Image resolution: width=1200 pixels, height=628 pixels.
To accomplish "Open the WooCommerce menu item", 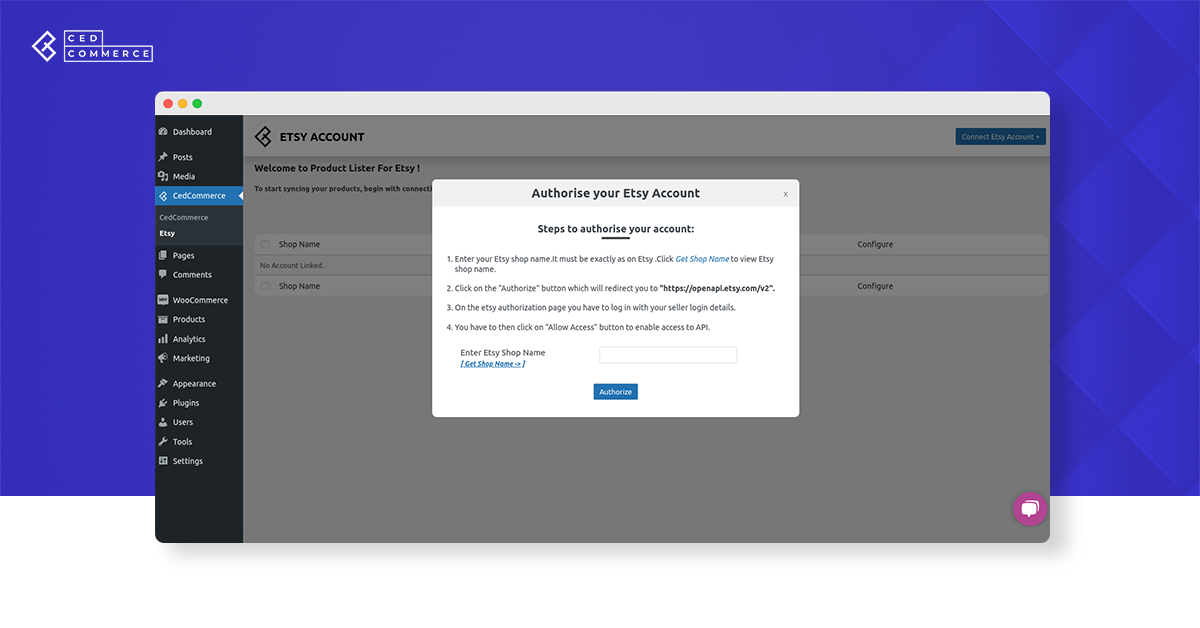I will point(199,300).
